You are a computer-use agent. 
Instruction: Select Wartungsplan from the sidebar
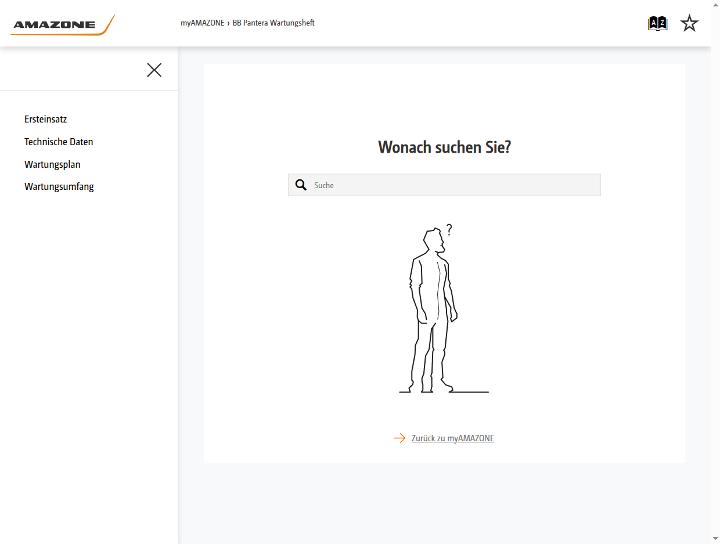coord(52,164)
